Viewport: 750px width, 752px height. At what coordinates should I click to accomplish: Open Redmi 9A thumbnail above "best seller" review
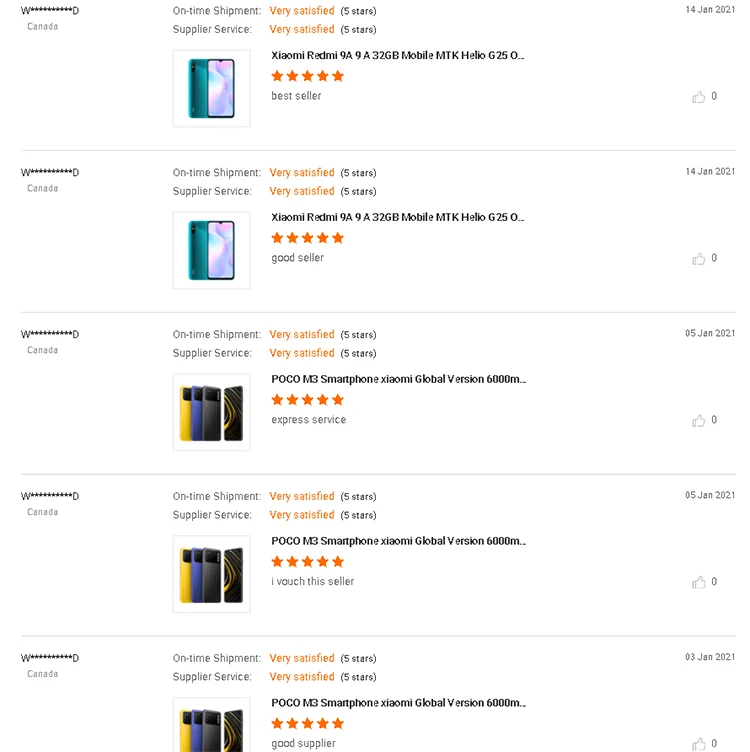click(x=211, y=89)
